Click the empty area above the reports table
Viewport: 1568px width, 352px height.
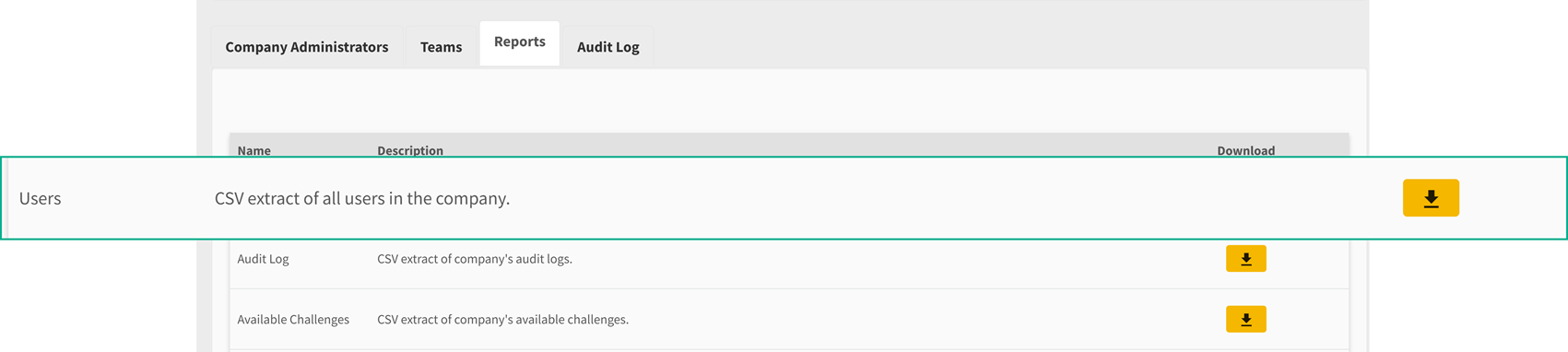(x=789, y=101)
